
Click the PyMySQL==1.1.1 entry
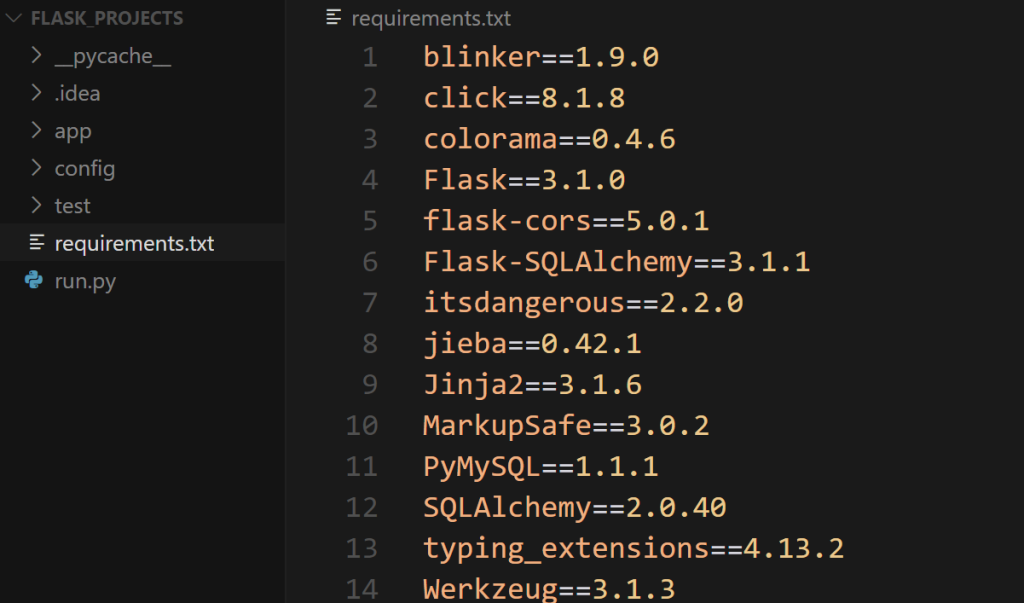pos(540,467)
